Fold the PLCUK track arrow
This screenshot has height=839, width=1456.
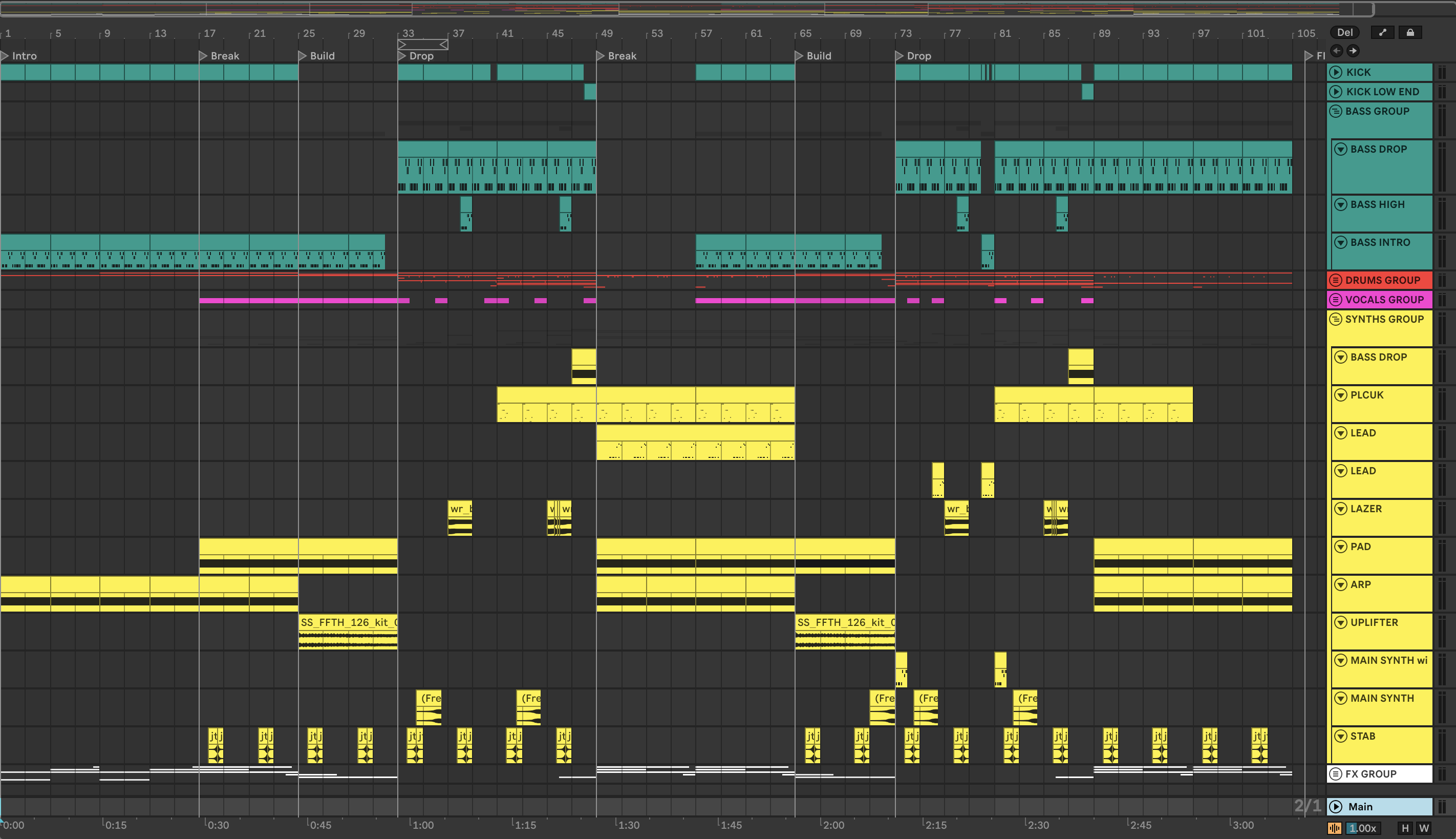click(1341, 395)
